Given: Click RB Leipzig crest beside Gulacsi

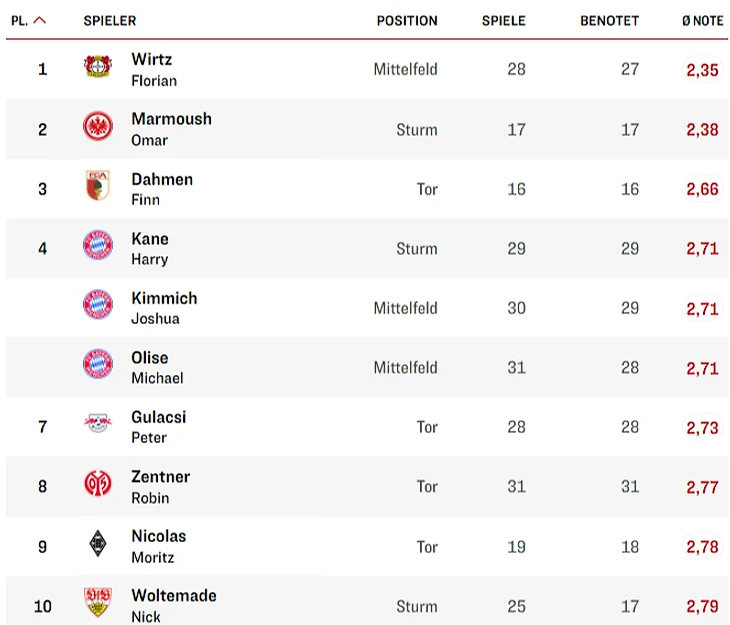Looking at the screenshot, I should (x=98, y=425).
